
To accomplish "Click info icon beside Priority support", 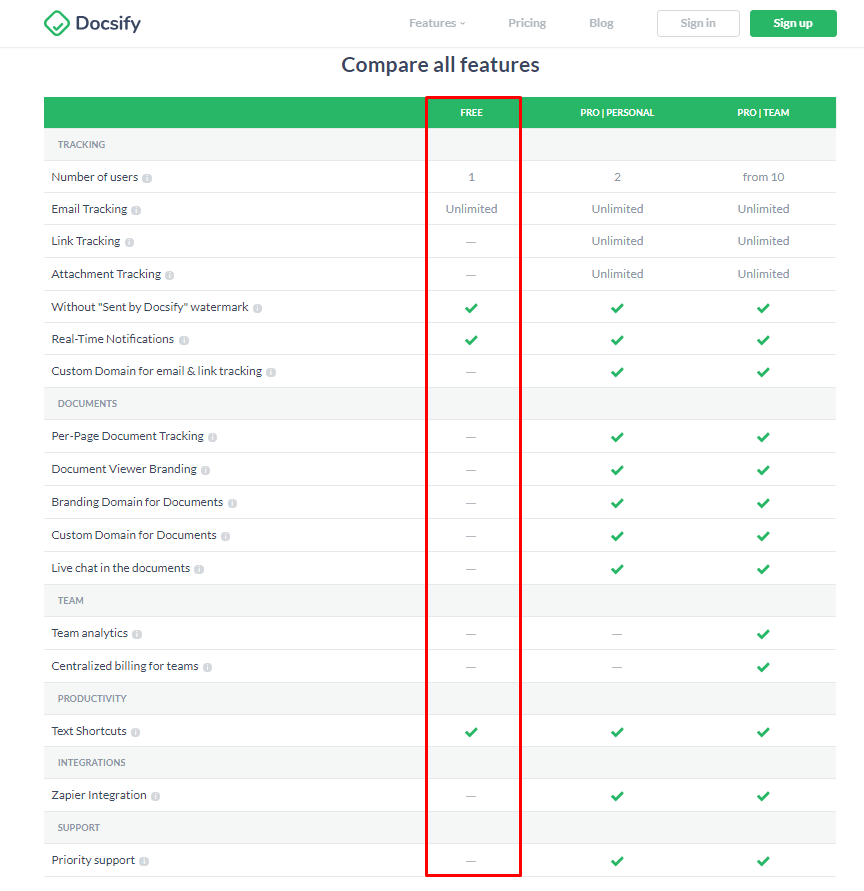I will 144,861.
